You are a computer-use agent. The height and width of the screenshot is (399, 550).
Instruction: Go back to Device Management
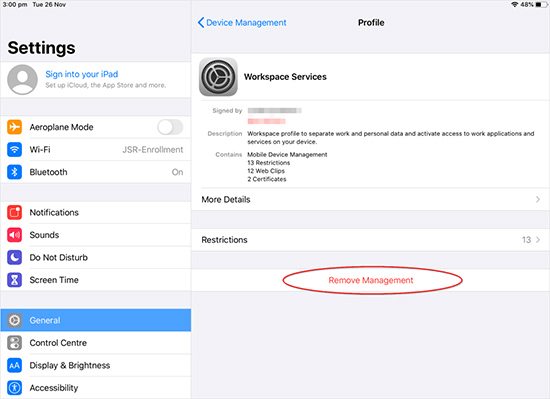tap(242, 22)
